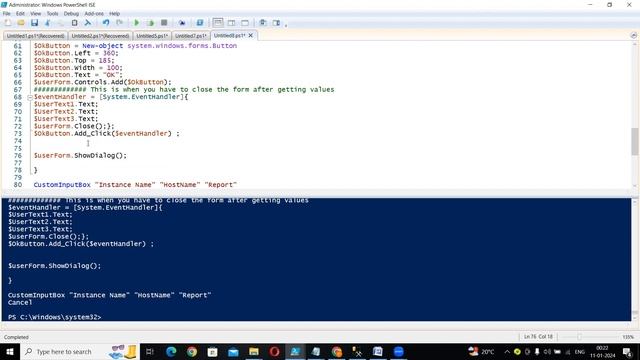Click the 'Completed' status text

[16, 337]
